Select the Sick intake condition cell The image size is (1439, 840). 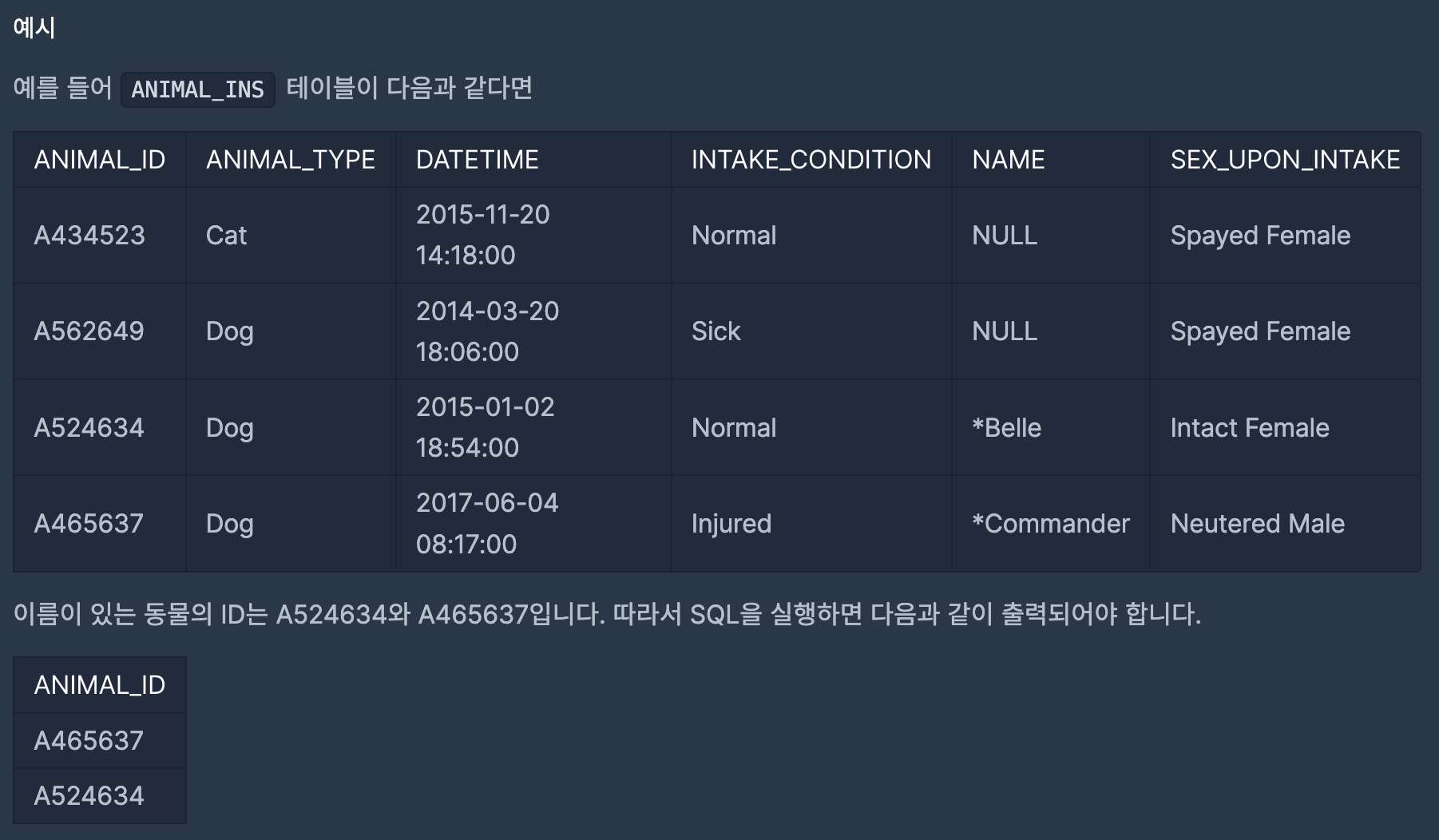coord(811,331)
